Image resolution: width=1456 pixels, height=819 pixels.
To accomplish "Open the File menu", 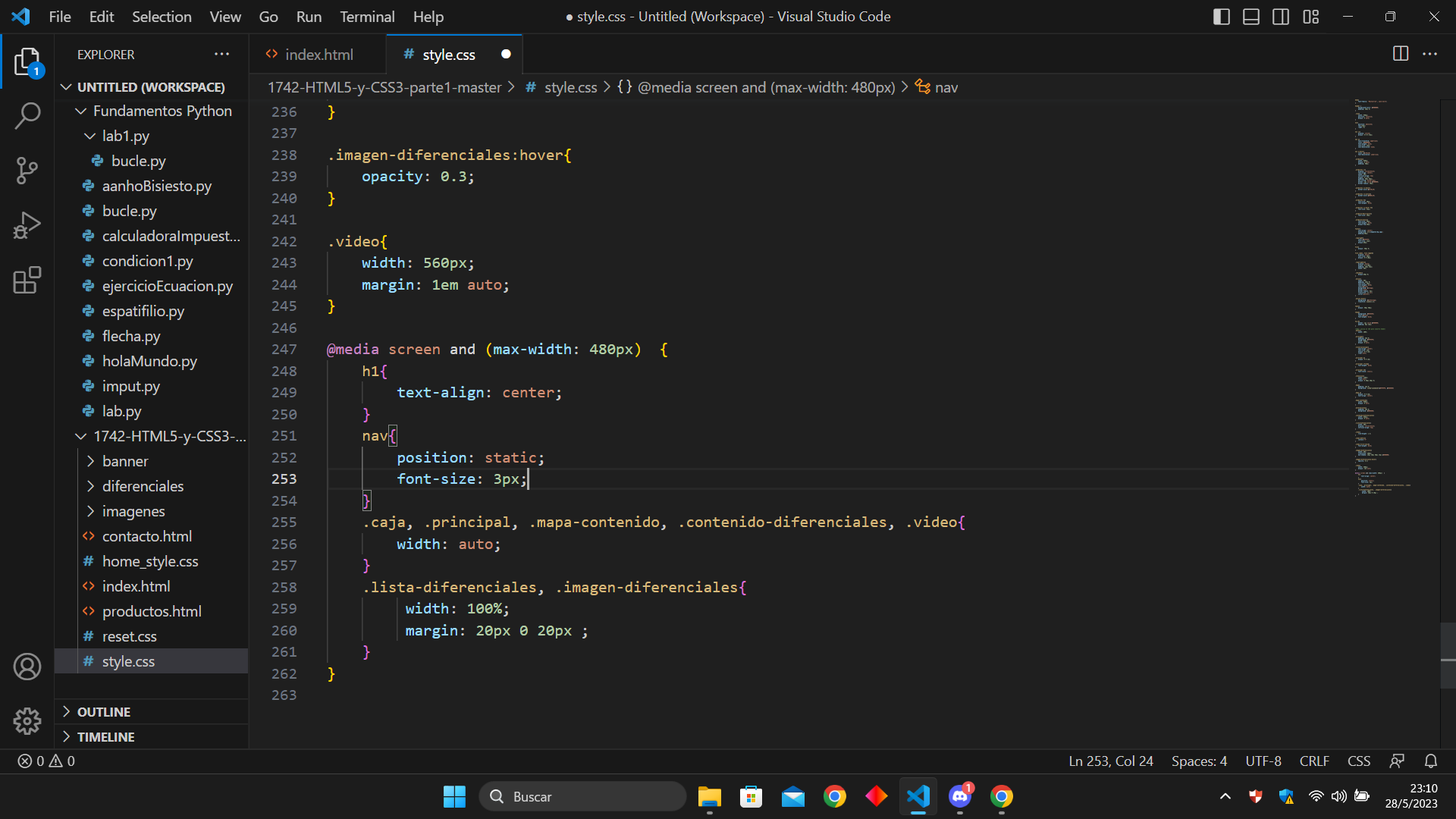I will tap(60, 17).
